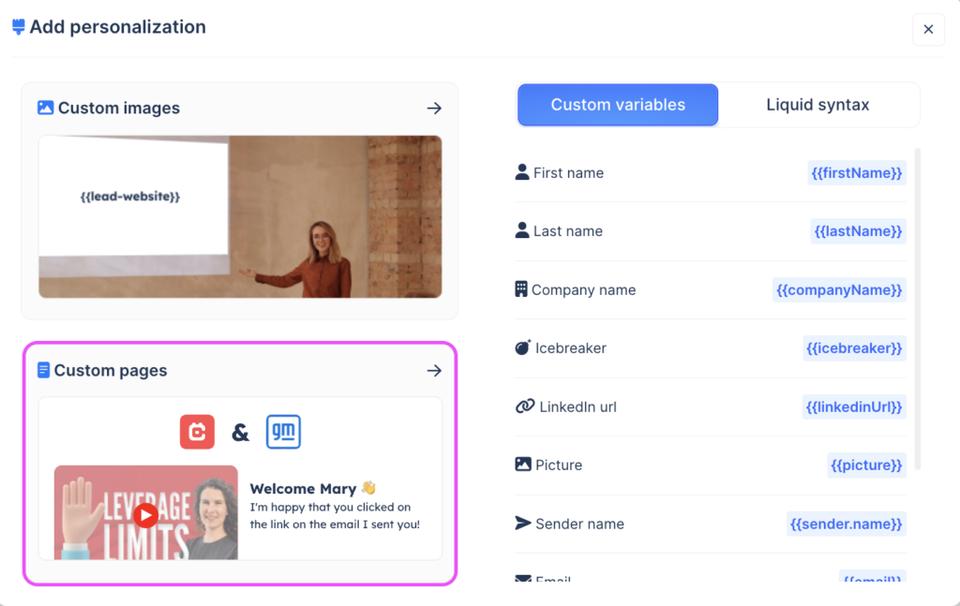Open Custom pages via its arrow
The width and height of the screenshot is (960, 606).
click(434, 370)
